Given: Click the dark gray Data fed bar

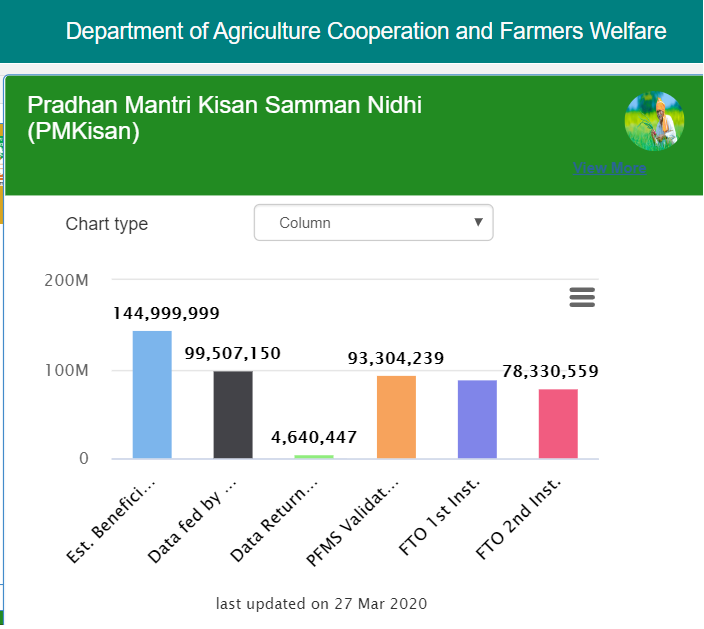Looking at the screenshot, I should tap(233, 415).
